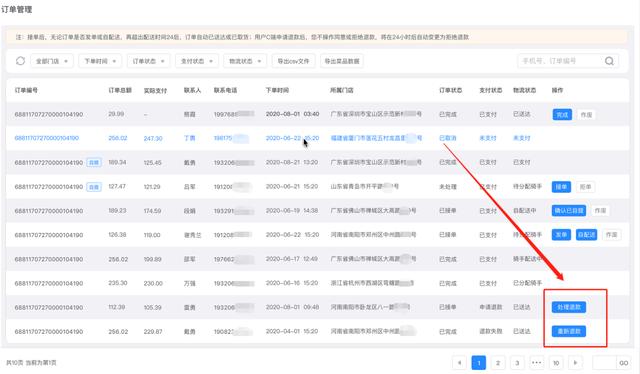Open the 下单时间 filter dropdown
This screenshot has width=640, height=374.
pos(100,61)
